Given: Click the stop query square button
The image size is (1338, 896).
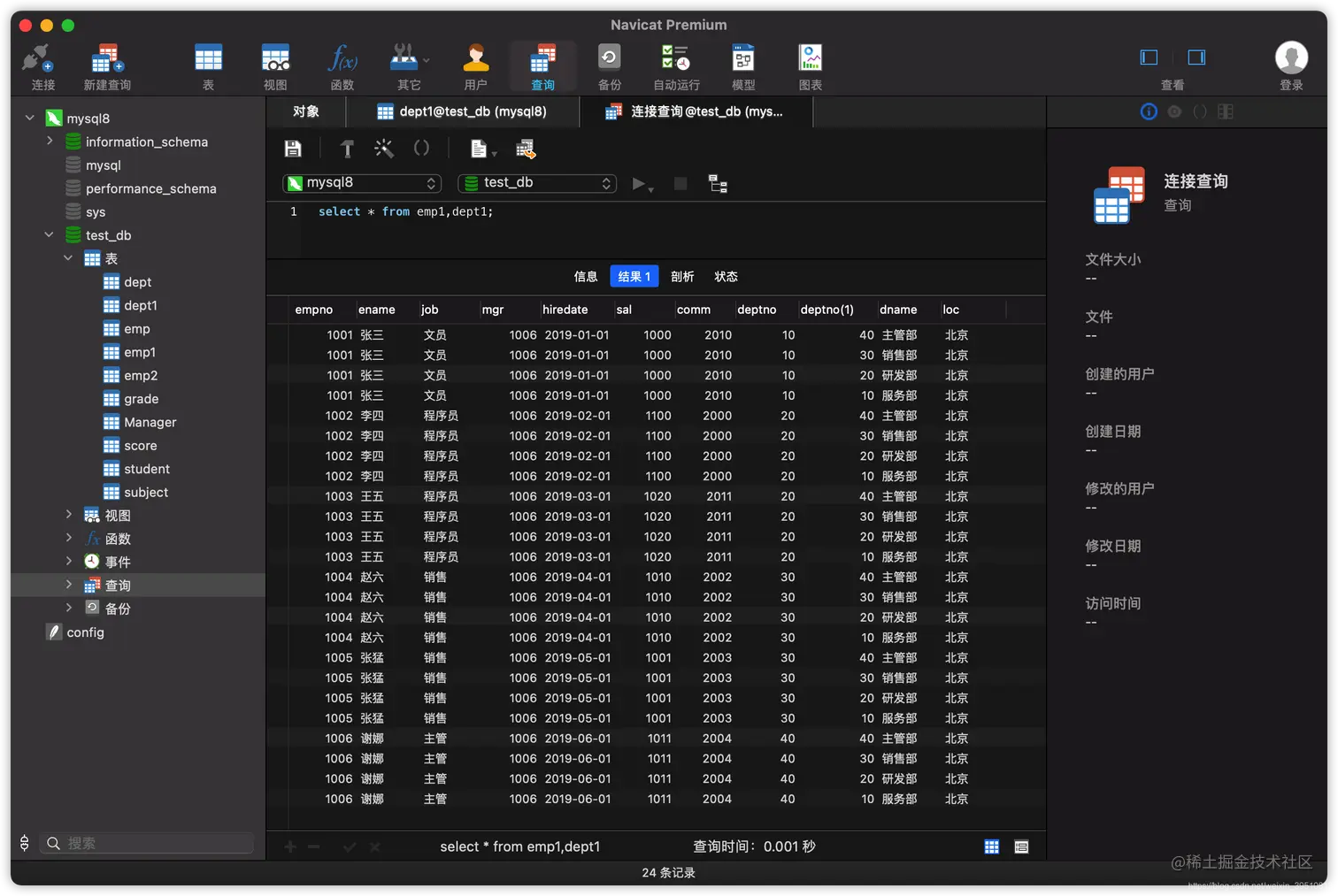Looking at the screenshot, I should [681, 183].
